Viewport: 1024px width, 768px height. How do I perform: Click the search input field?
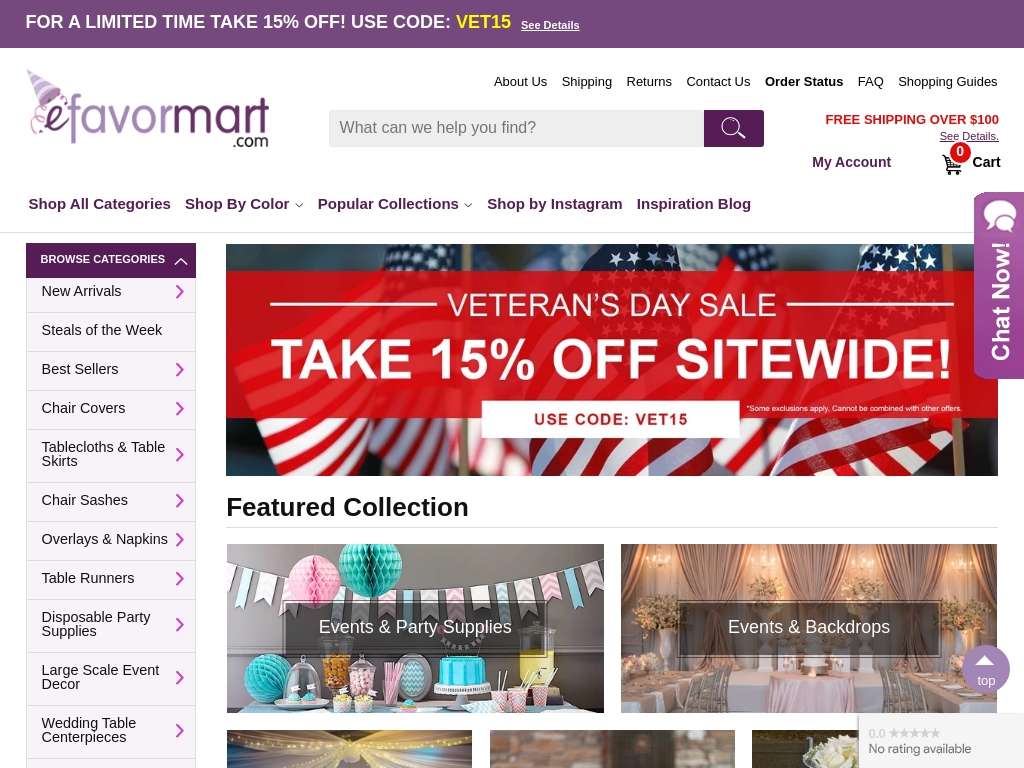pyautogui.click(x=516, y=128)
